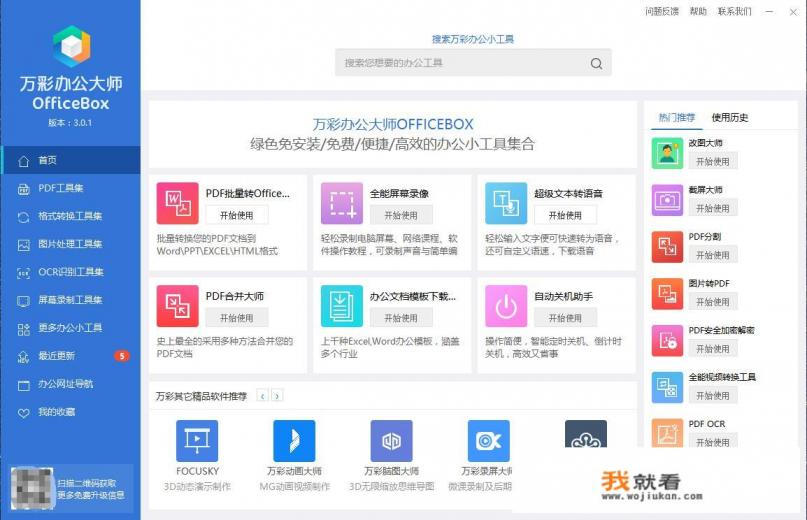Open 办公网址导航 in the sidebar

71,384
